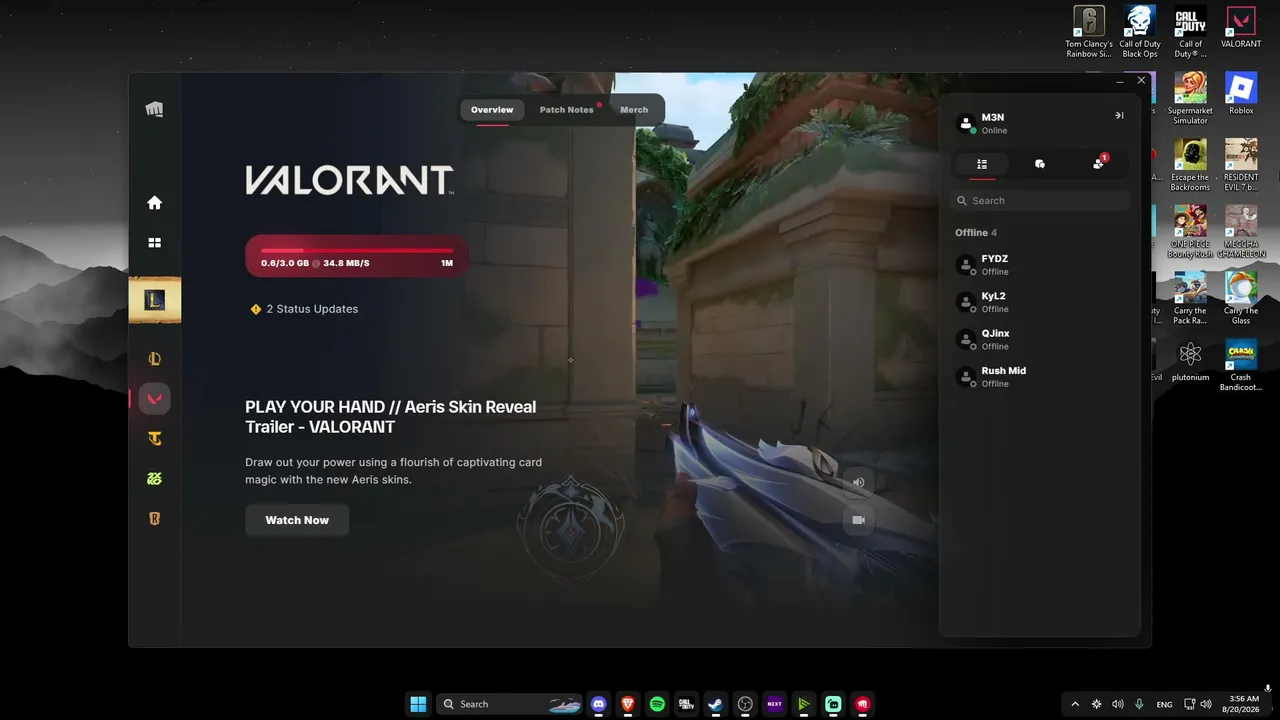This screenshot has height=720, width=1280.
Task: Open Riot Client from the taskbar
Action: pos(862,704)
